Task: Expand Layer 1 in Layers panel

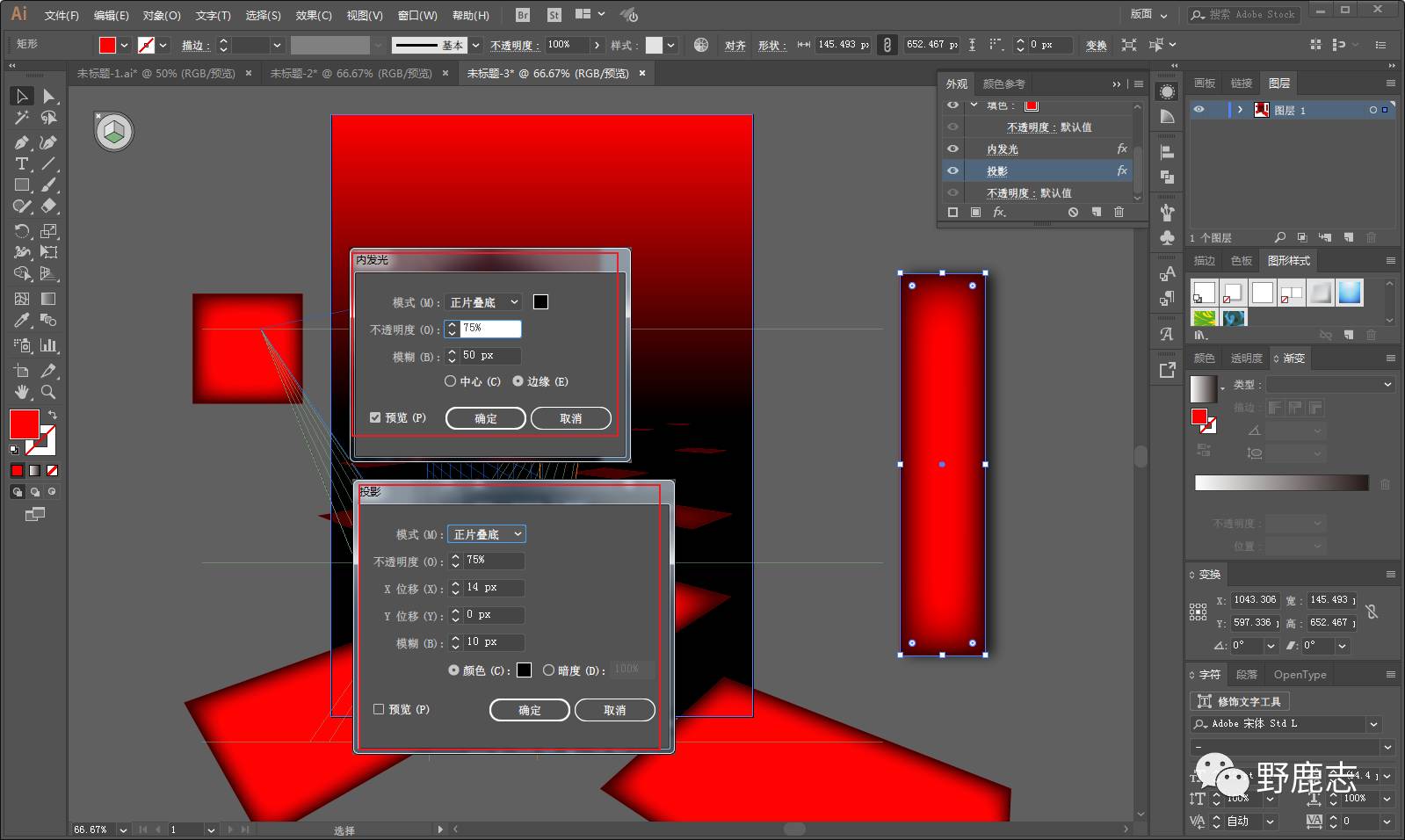Action: 1240,110
